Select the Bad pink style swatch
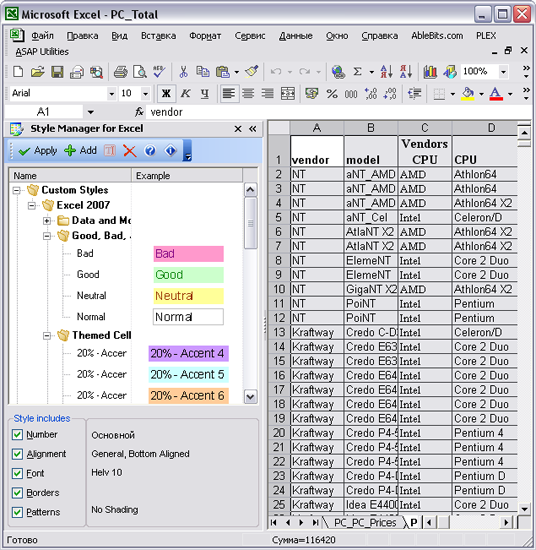Screen dimensions: 536x550 [188, 254]
